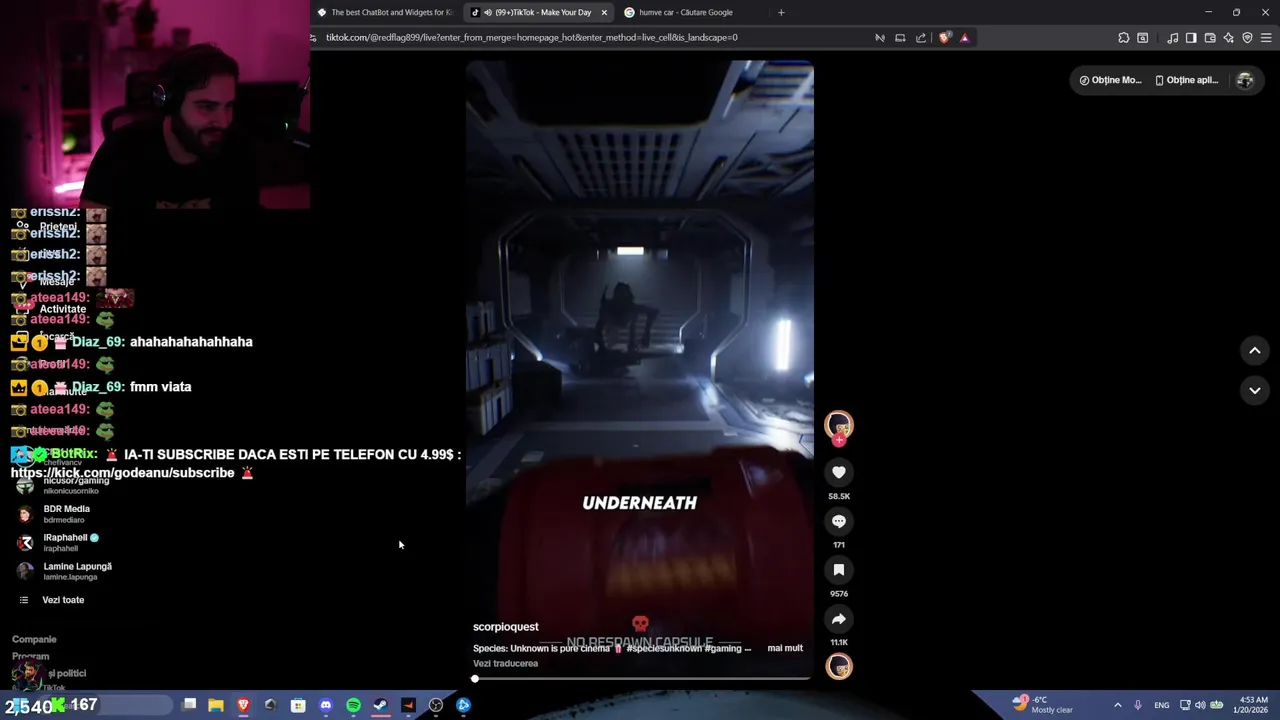Click the 'Obține Mo...' button

(x=1110, y=80)
